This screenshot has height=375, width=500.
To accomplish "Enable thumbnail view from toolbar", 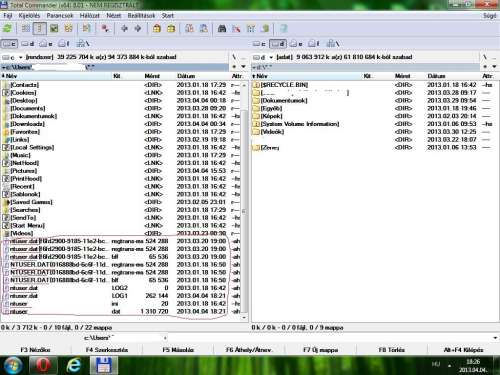I will click(x=54, y=29).
